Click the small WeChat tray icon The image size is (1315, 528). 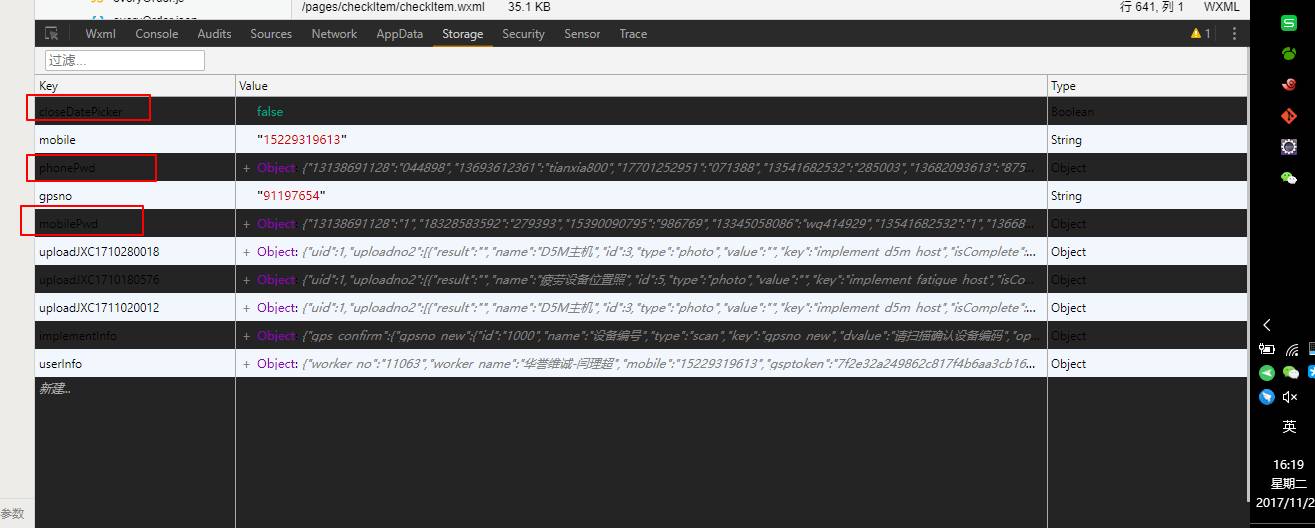pos(1291,373)
